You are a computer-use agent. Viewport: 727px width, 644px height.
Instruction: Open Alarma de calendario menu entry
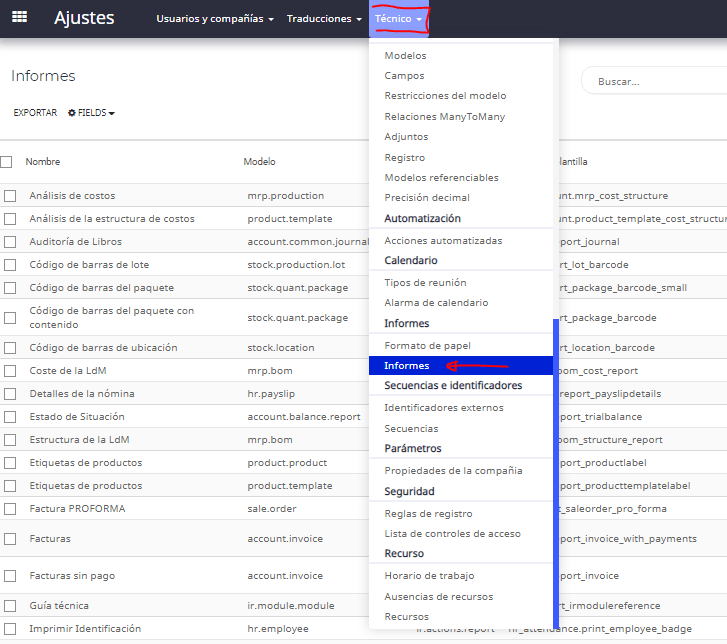pyautogui.click(x=436, y=303)
